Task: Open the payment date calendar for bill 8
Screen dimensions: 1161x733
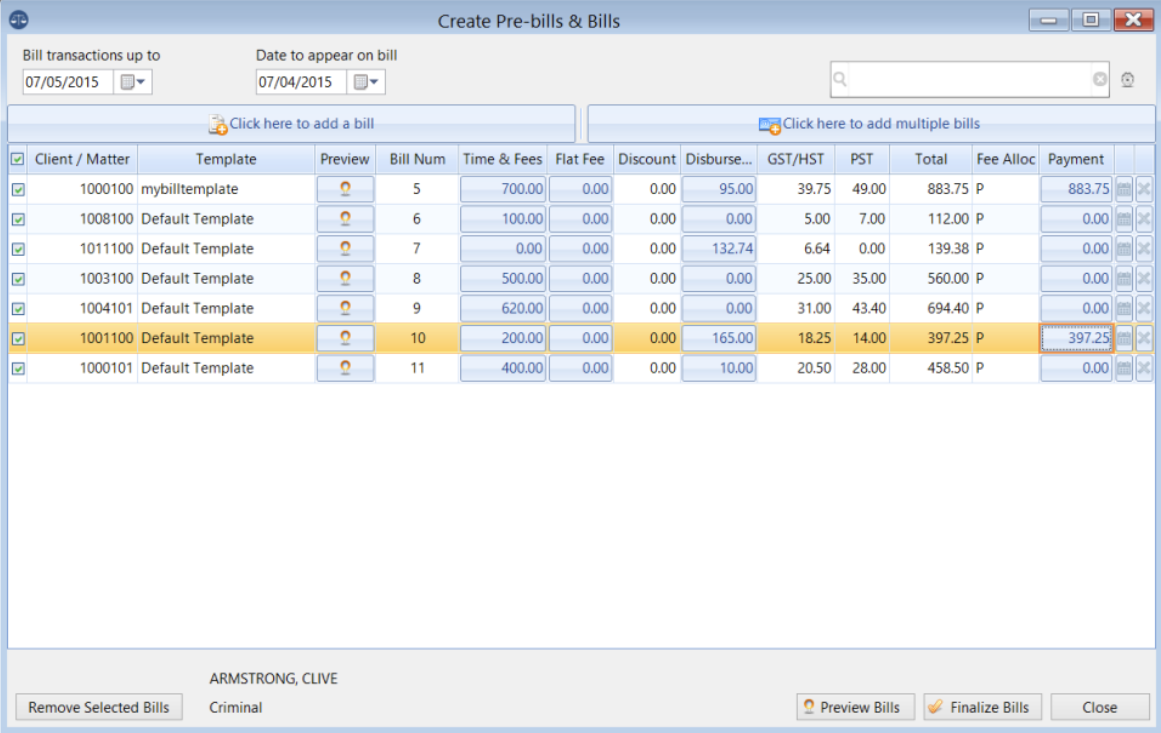Action: click(1122, 278)
